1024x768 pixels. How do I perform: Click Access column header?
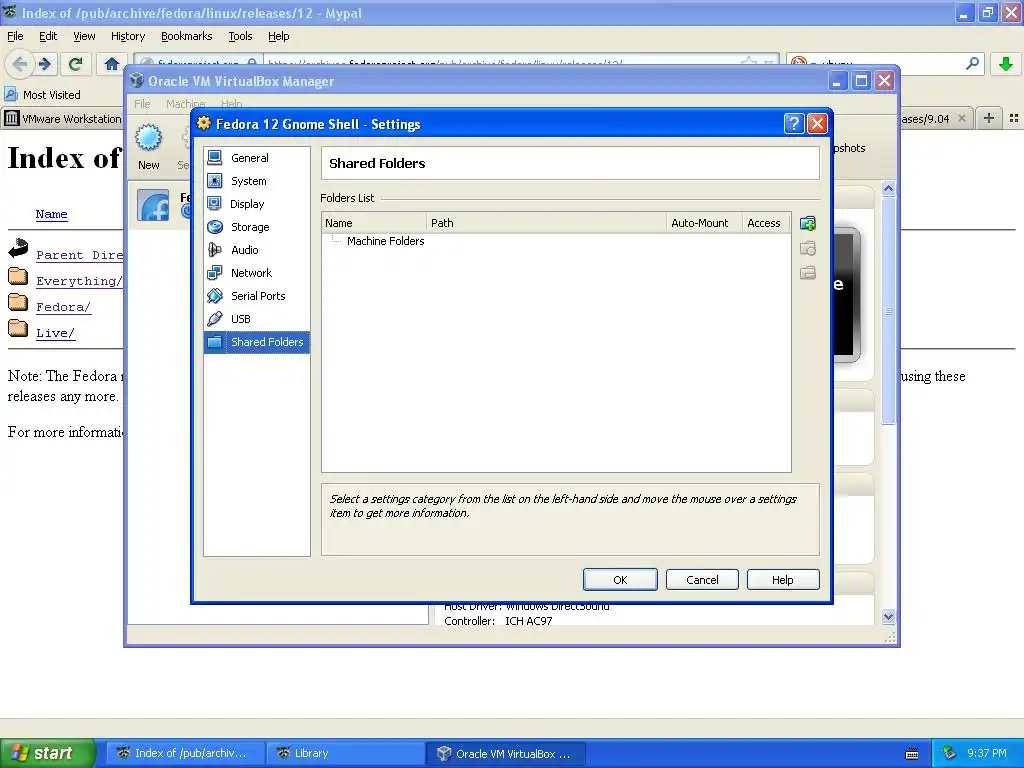[x=767, y=223]
